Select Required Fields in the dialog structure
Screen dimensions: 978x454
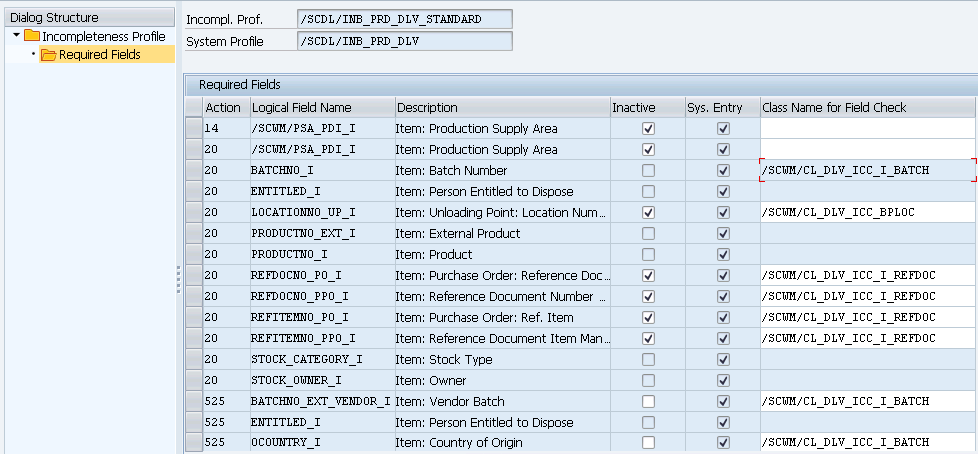click(x=99, y=55)
